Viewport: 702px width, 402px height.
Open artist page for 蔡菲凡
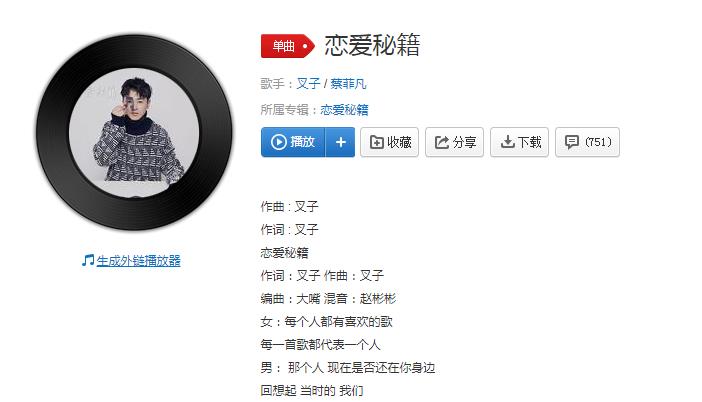pyautogui.click(x=348, y=84)
